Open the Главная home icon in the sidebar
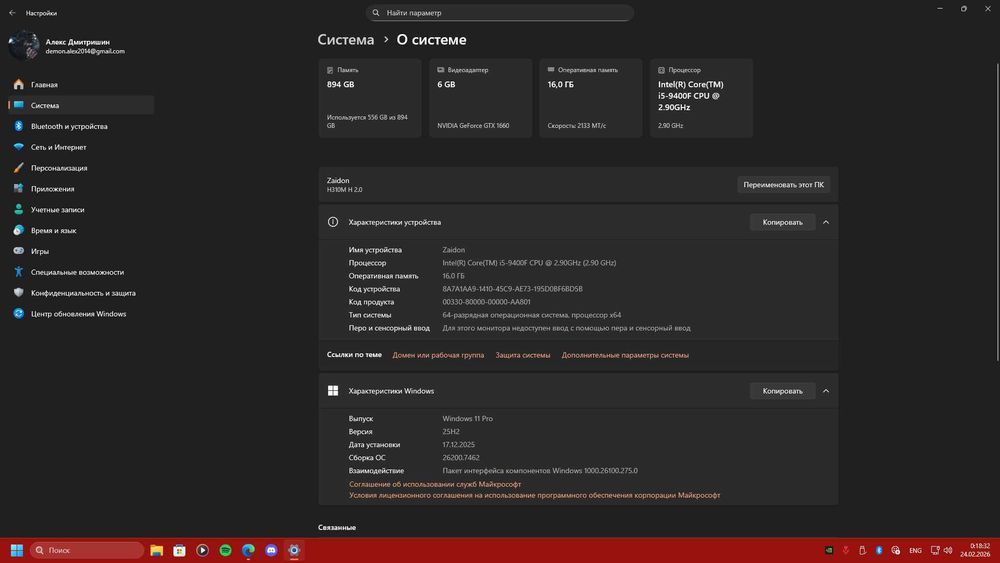1000x563 pixels. click(x=18, y=84)
